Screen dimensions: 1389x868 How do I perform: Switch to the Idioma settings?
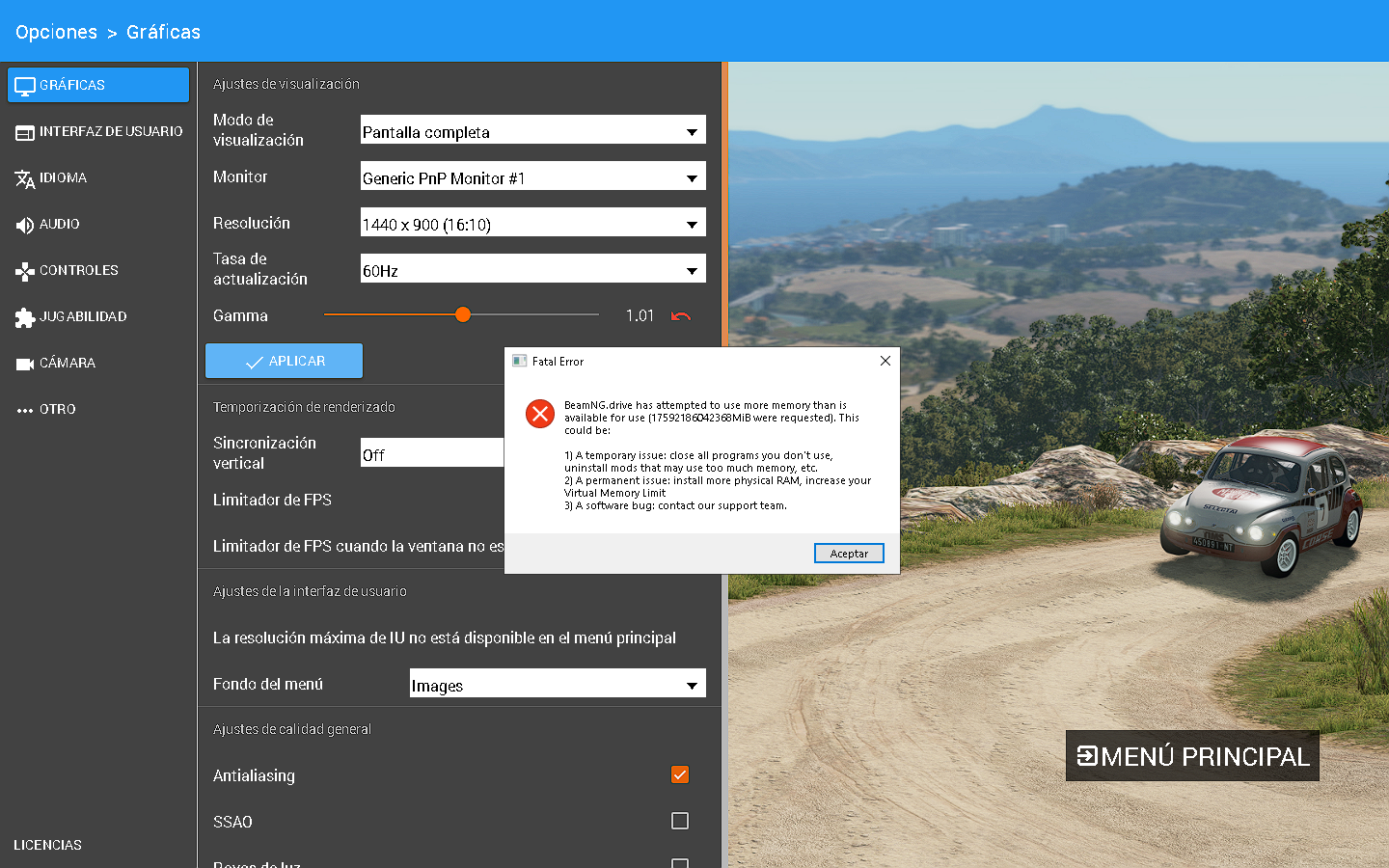98,177
